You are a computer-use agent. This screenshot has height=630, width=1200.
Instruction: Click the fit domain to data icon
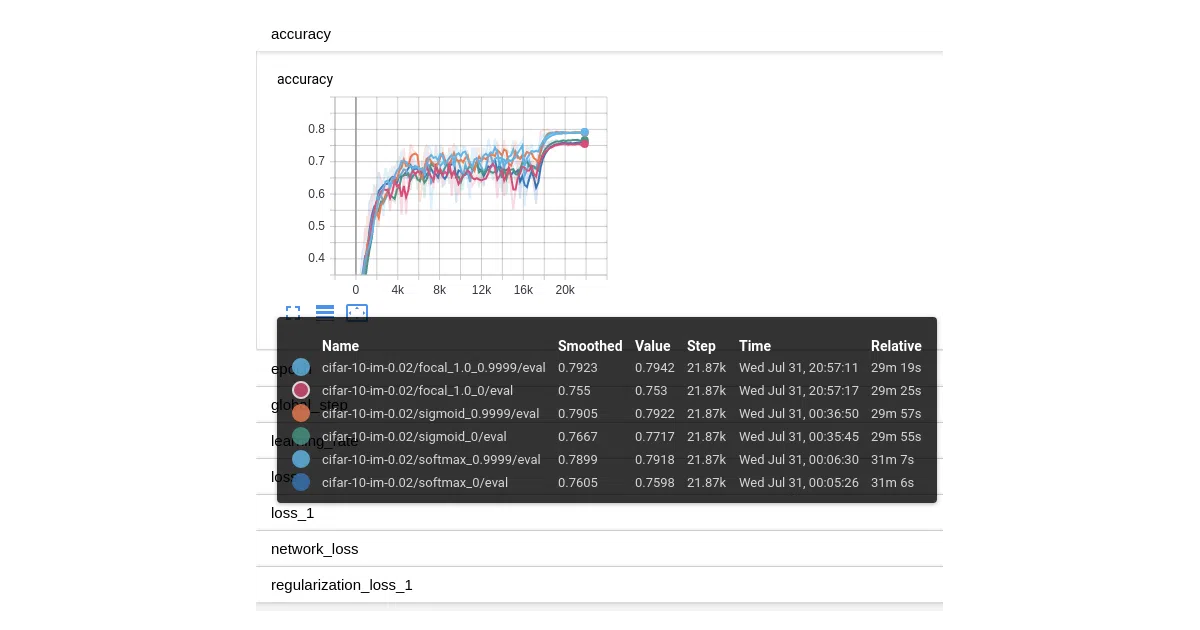[x=357, y=313]
